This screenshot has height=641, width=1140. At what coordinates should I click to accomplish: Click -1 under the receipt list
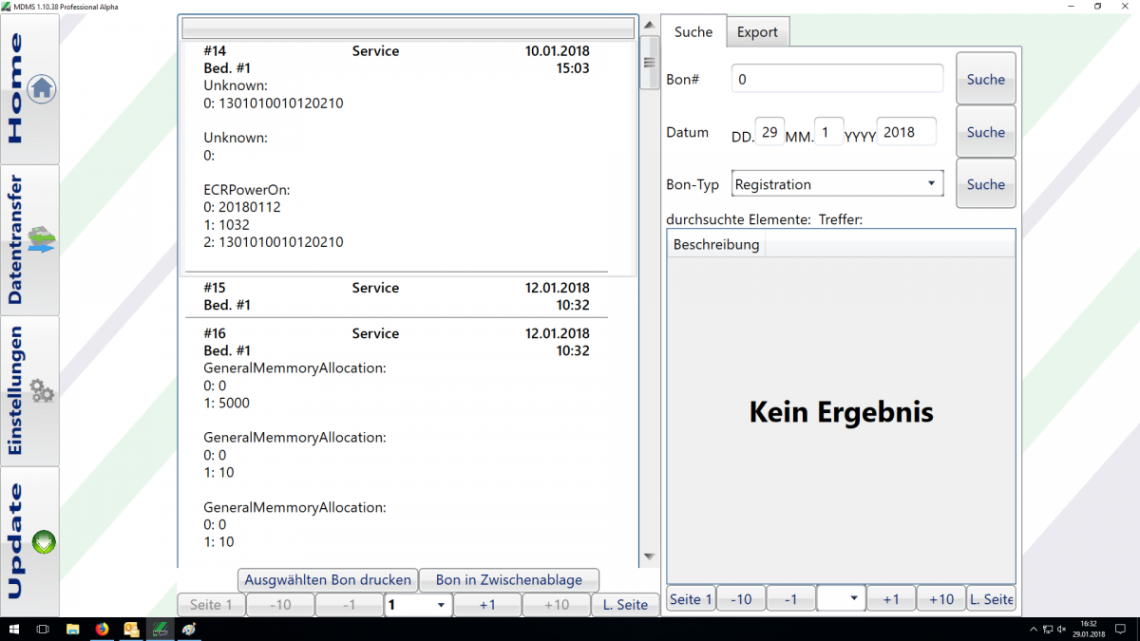(349, 605)
